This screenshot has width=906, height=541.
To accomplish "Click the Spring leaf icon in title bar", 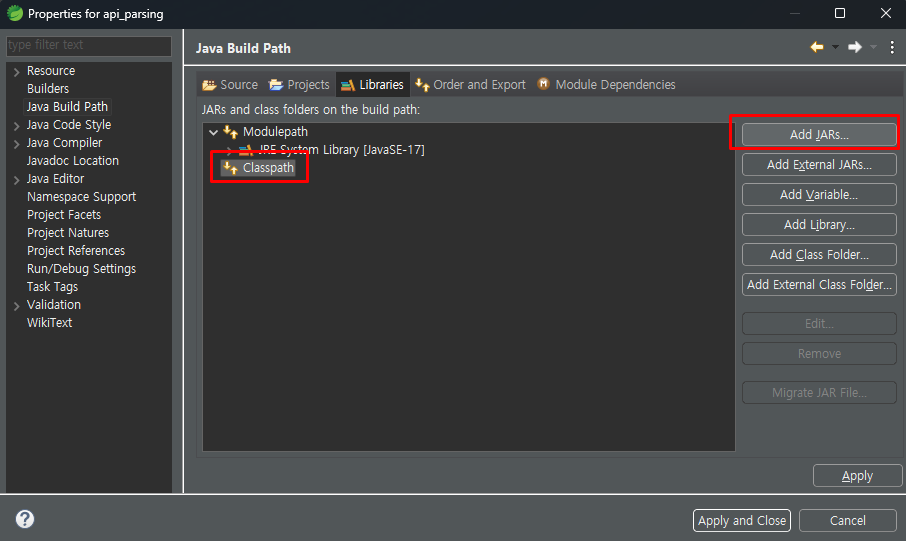I will coord(14,13).
